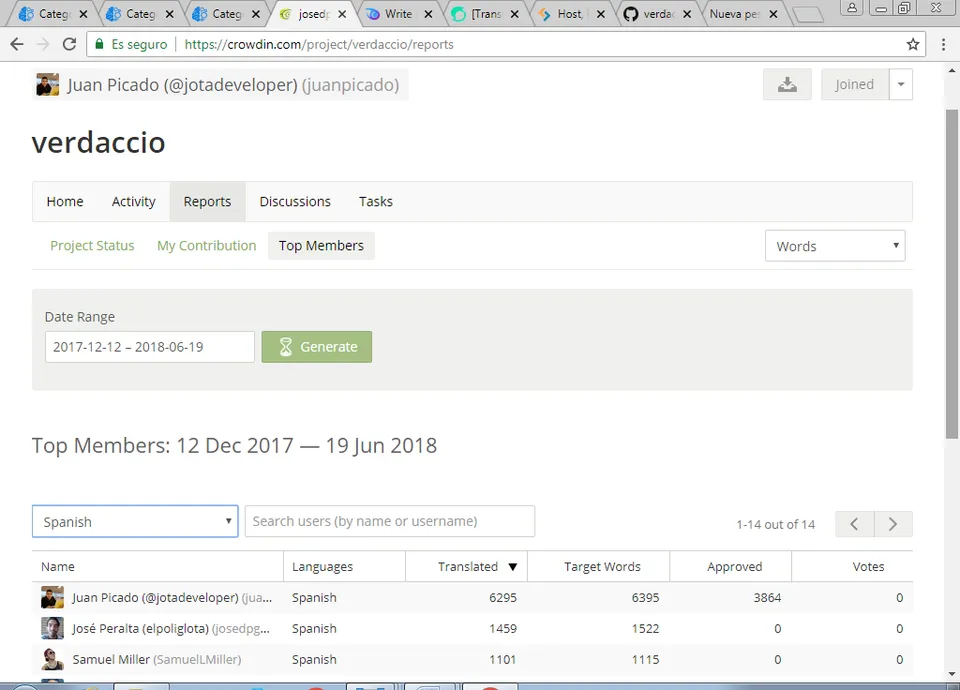960x690 pixels.
Task: Switch to the Host browser tab
Action: click(x=569, y=13)
